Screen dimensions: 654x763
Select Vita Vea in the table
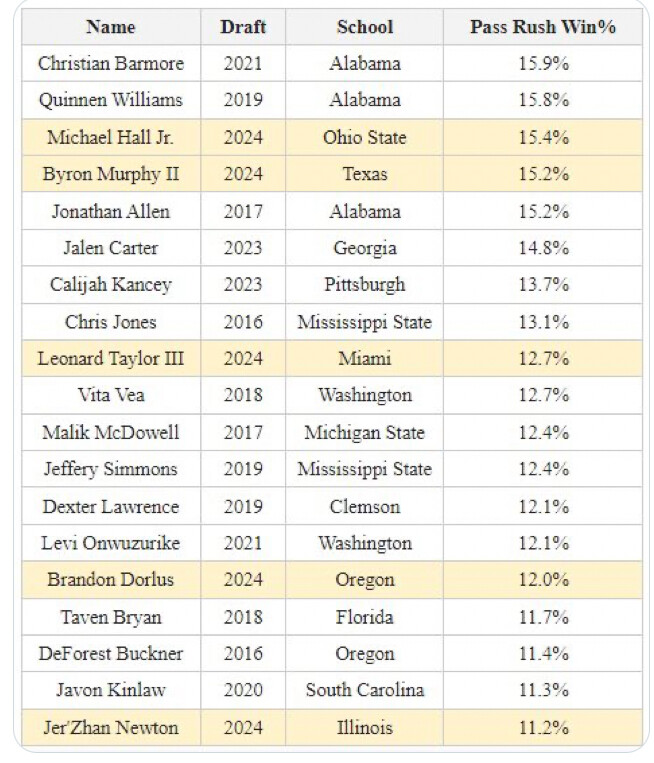[110, 395]
